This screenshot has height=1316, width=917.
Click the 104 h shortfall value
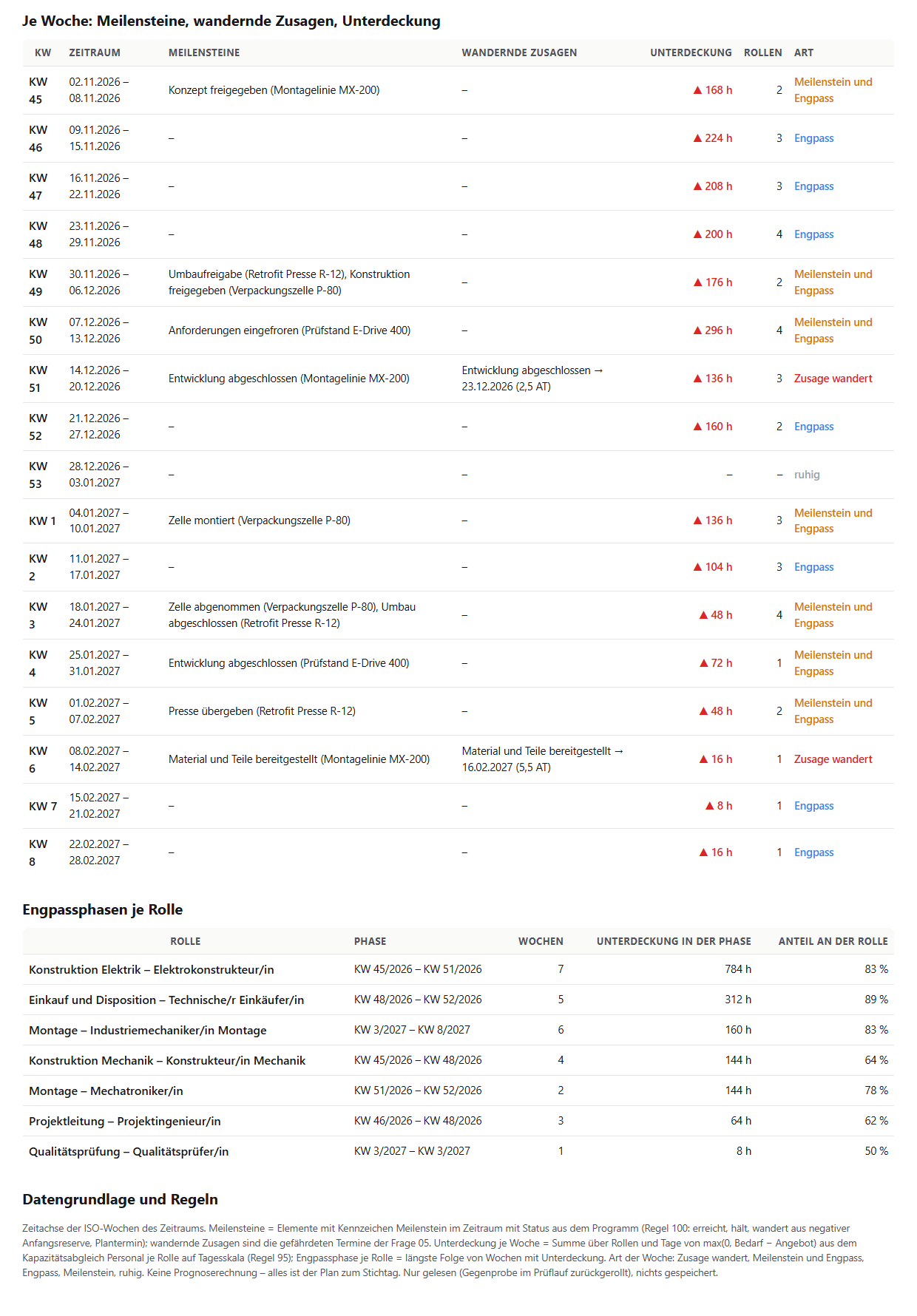tap(713, 567)
